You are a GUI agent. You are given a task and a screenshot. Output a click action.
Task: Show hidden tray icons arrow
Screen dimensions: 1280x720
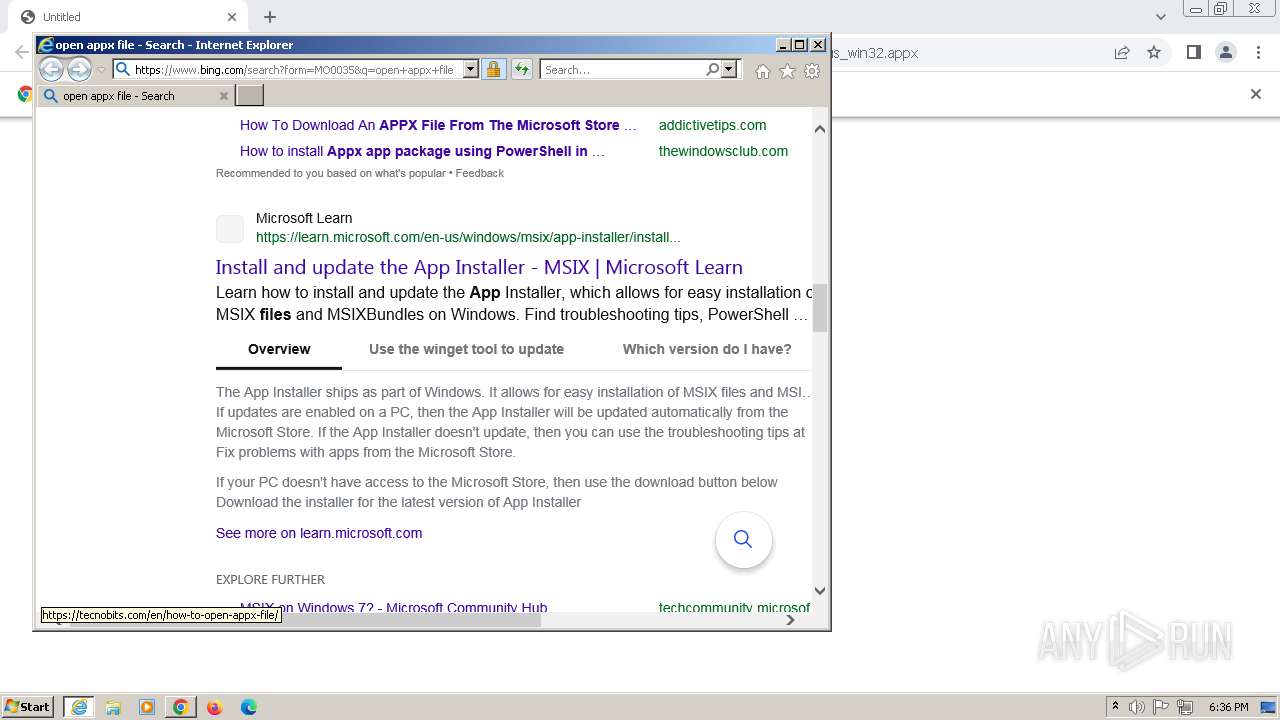point(1115,707)
